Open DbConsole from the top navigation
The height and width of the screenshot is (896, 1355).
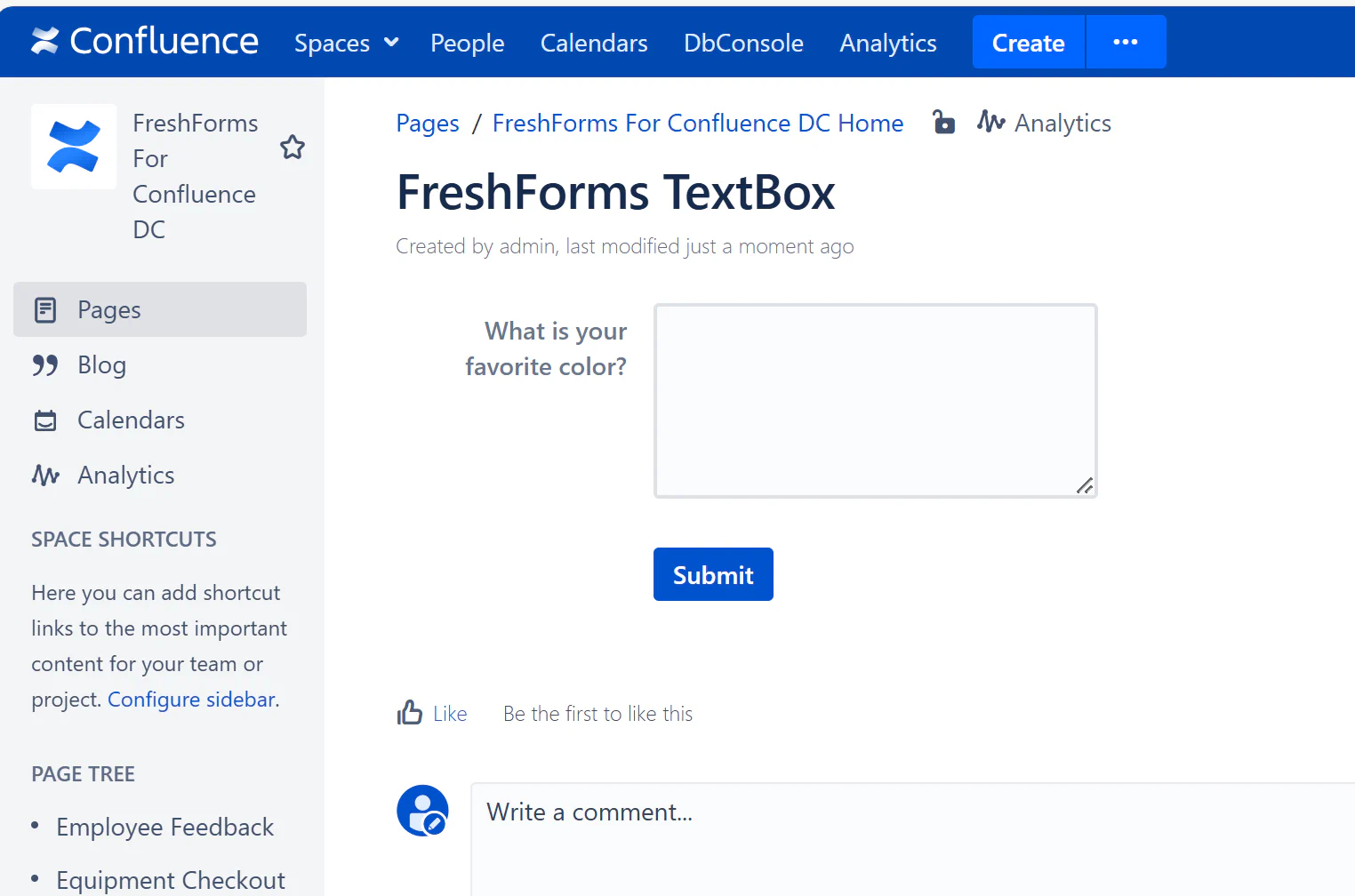743,42
